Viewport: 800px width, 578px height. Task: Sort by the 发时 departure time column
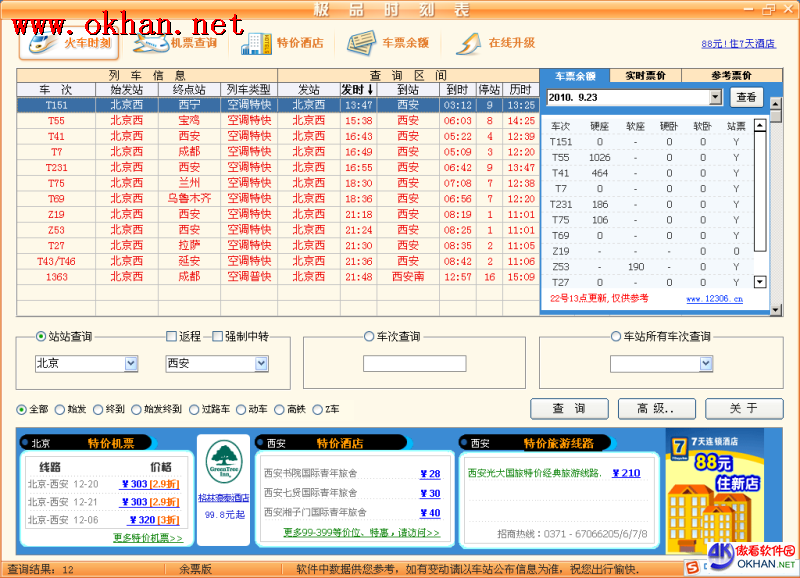pyautogui.click(x=358, y=90)
